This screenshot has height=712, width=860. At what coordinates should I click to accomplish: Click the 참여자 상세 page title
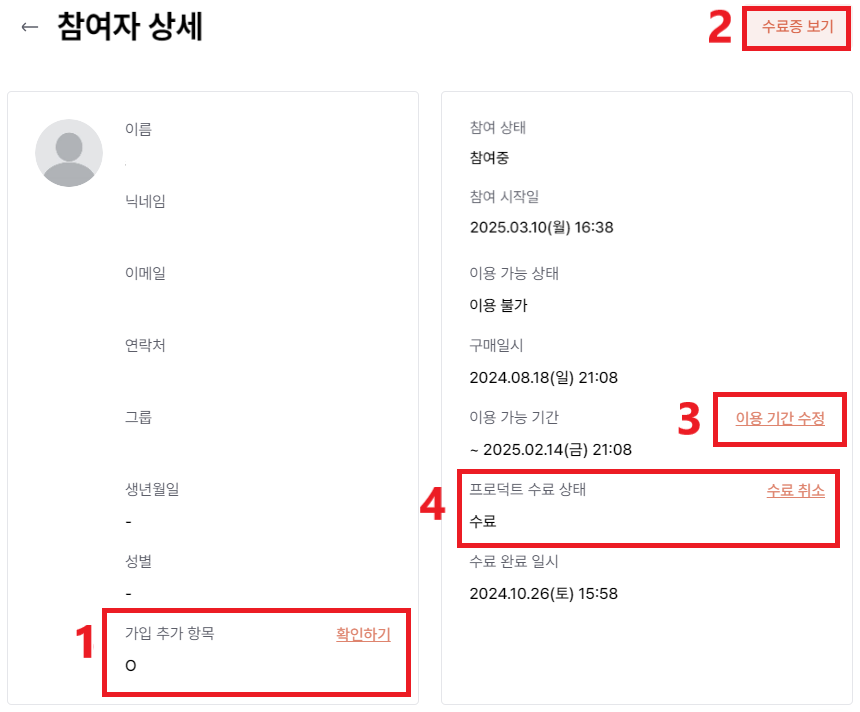coord(130,26)
